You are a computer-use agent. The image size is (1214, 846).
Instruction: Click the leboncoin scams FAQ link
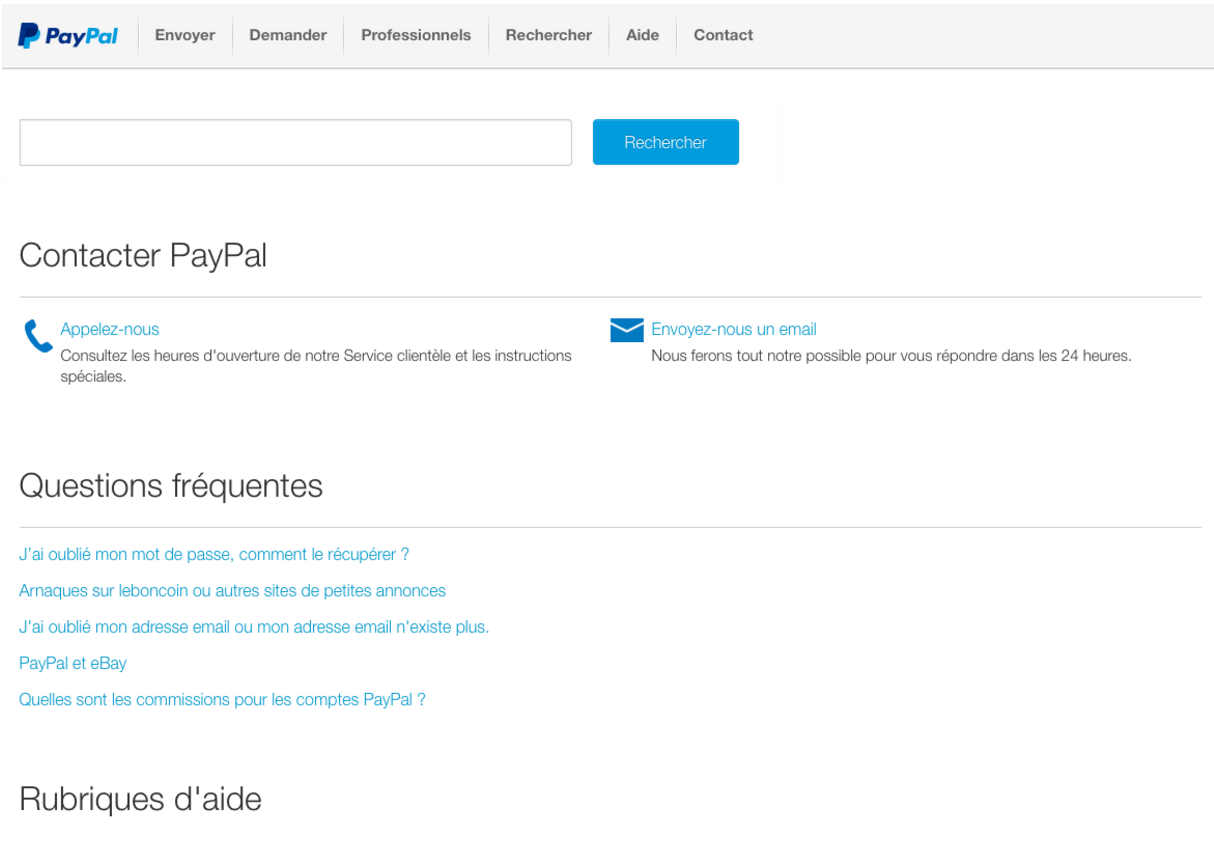point(232,590)
